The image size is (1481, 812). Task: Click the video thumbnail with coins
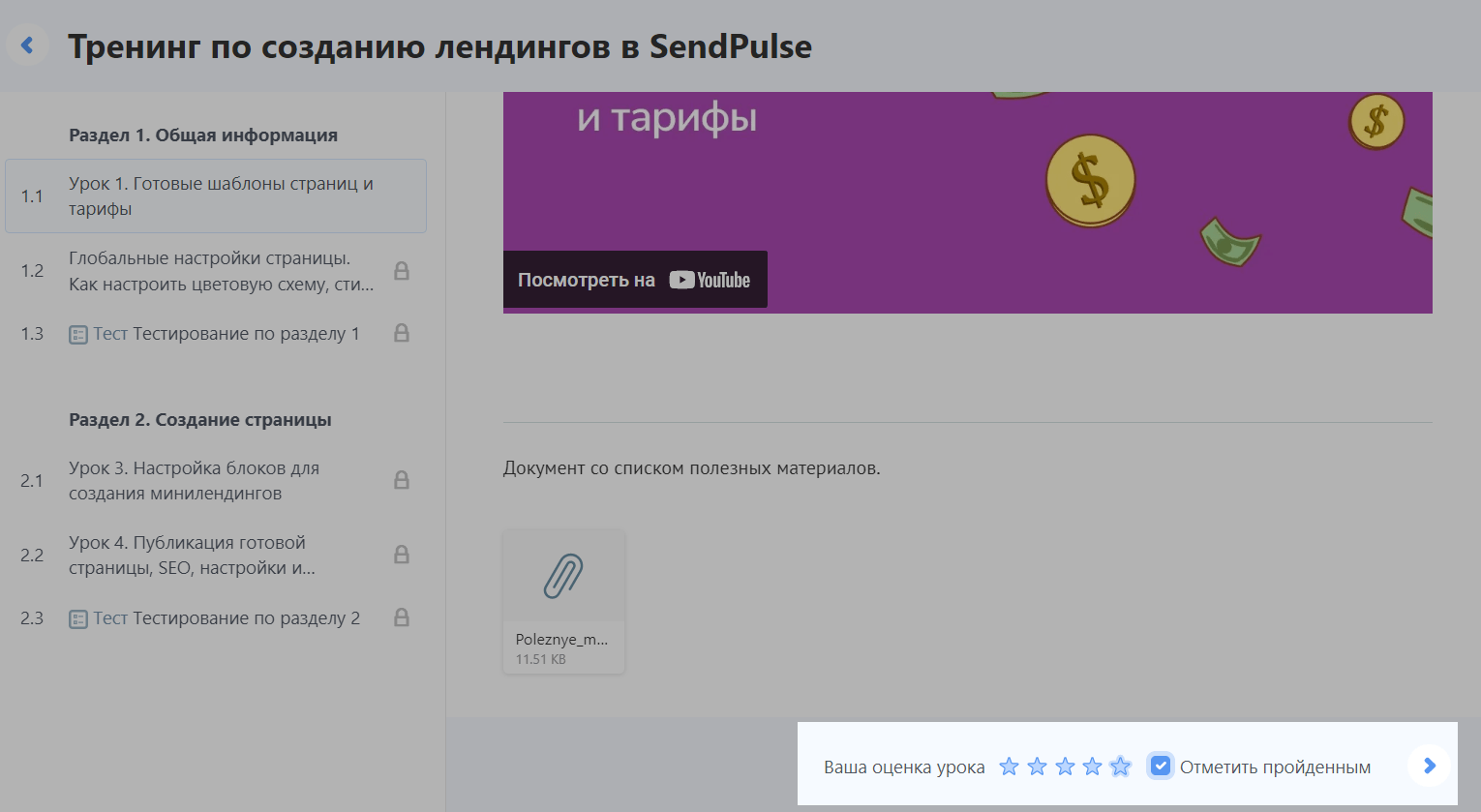point(968,202)
